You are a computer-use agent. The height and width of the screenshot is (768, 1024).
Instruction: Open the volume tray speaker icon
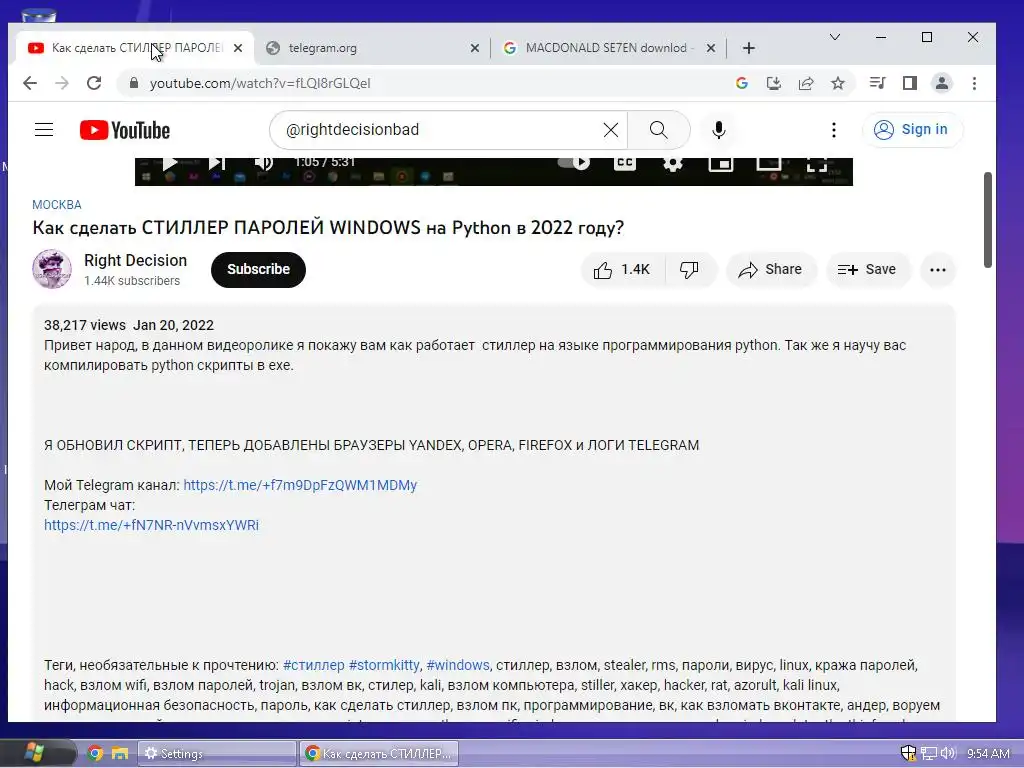(948, 753)
